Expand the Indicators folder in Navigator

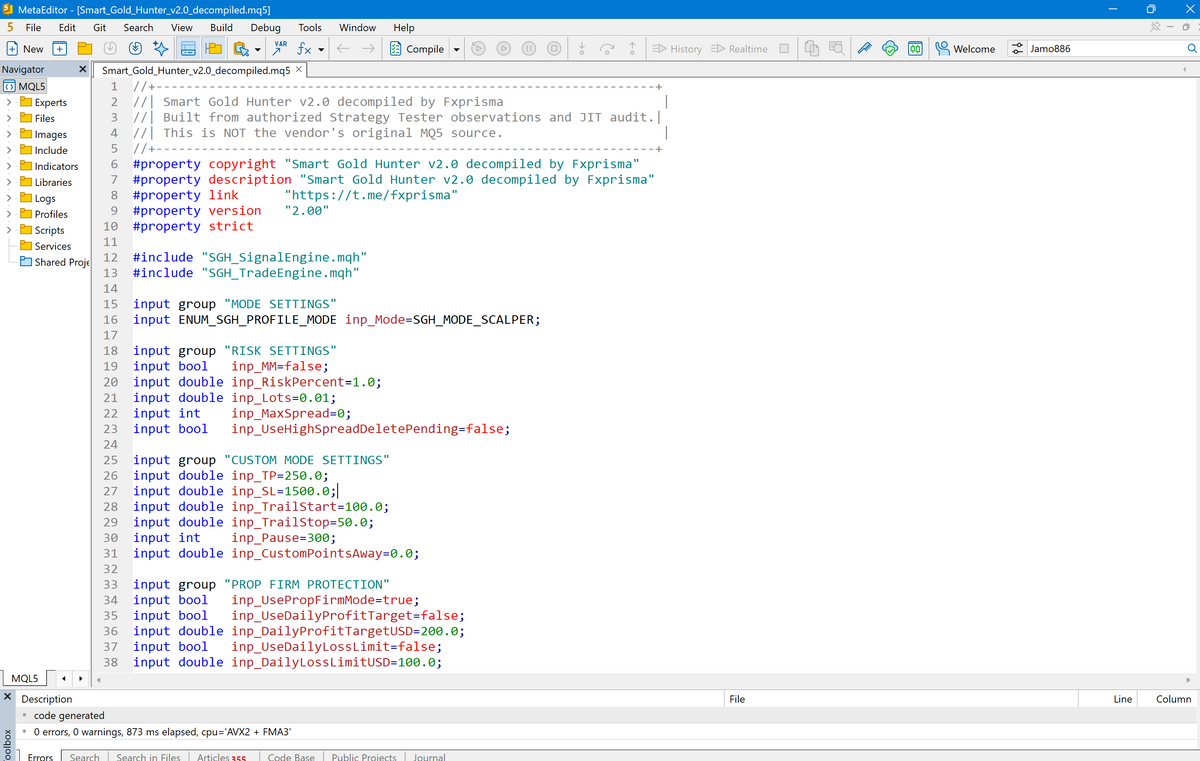point(9,166)
